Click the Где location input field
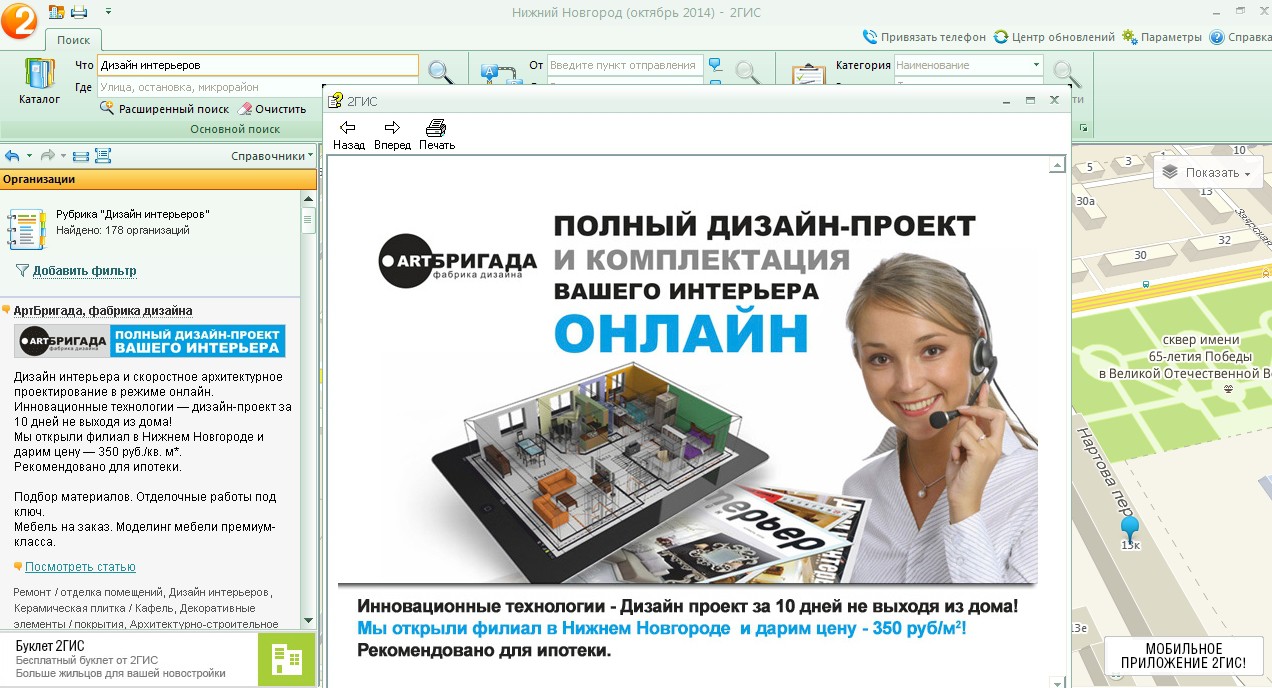1272x688 pixels. click(258, 87)
